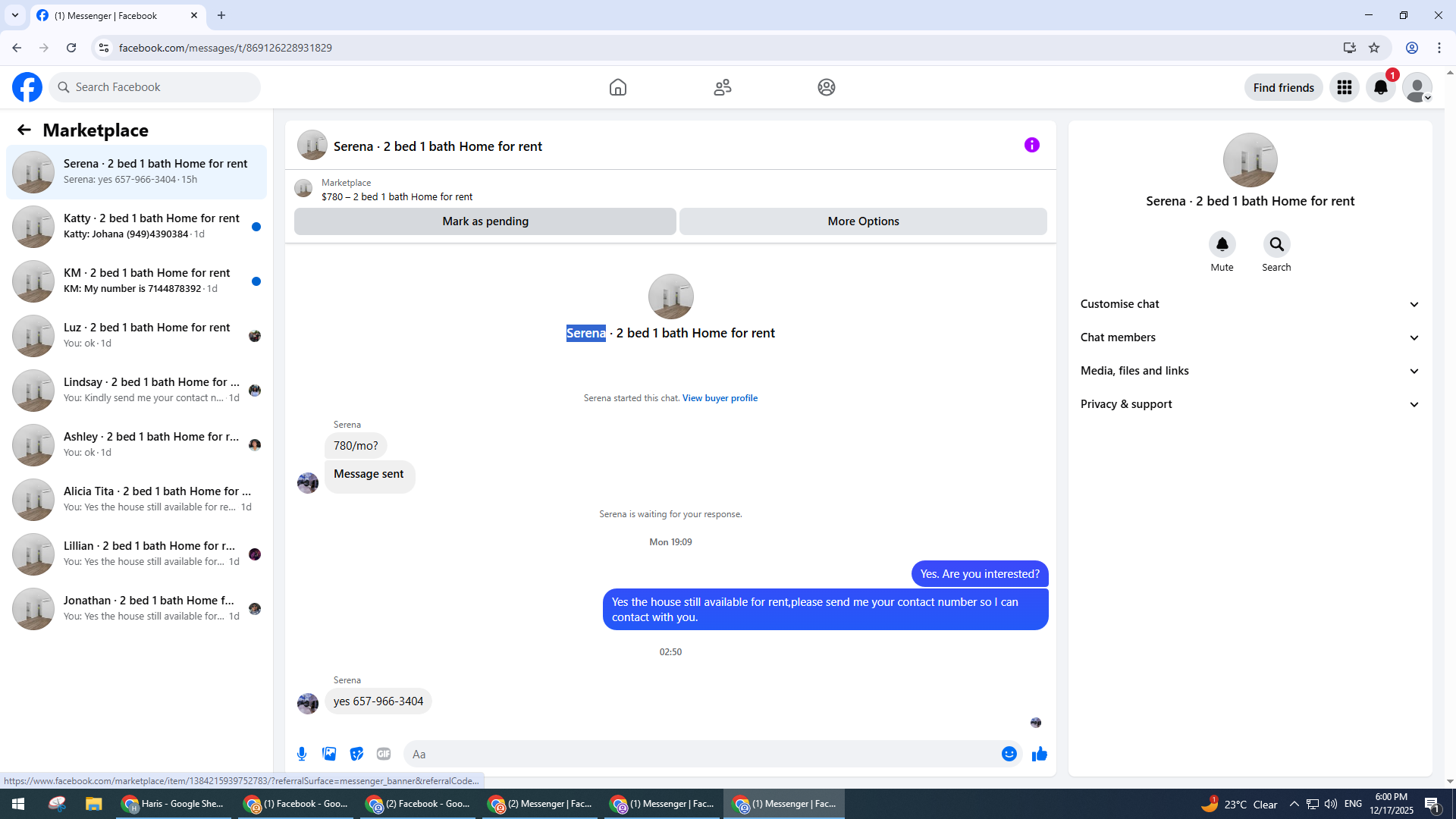
Task: Click the purple conversation info icon
Action: (1031, 145)
